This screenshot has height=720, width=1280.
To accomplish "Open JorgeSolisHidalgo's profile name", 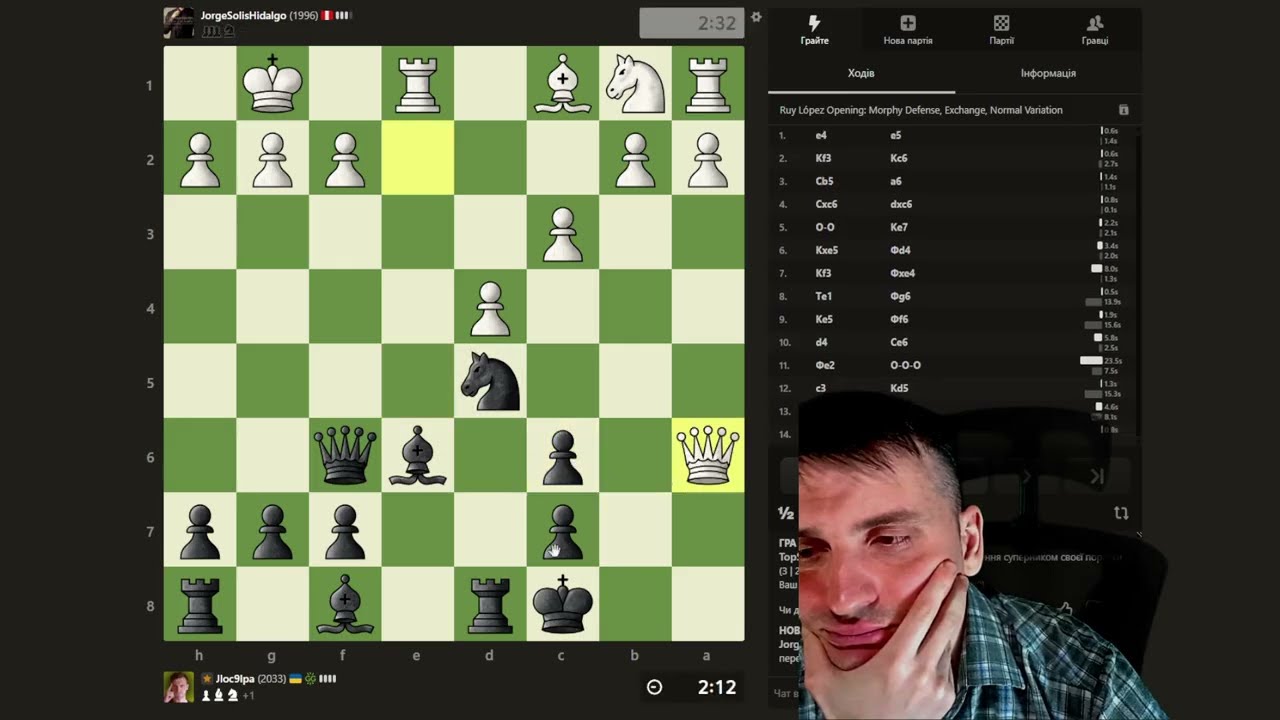I will click(x=243, y=16).
